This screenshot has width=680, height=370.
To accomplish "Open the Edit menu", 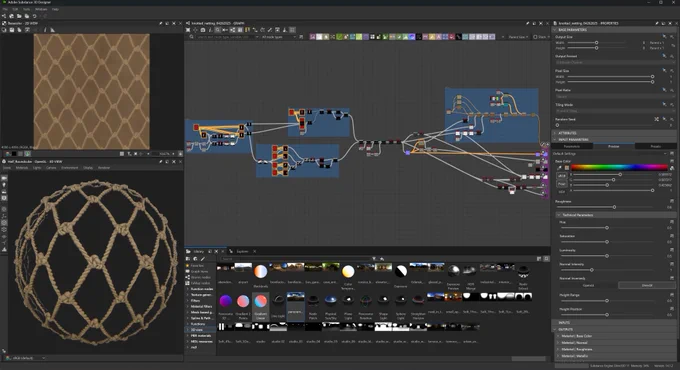I will 16,9.
